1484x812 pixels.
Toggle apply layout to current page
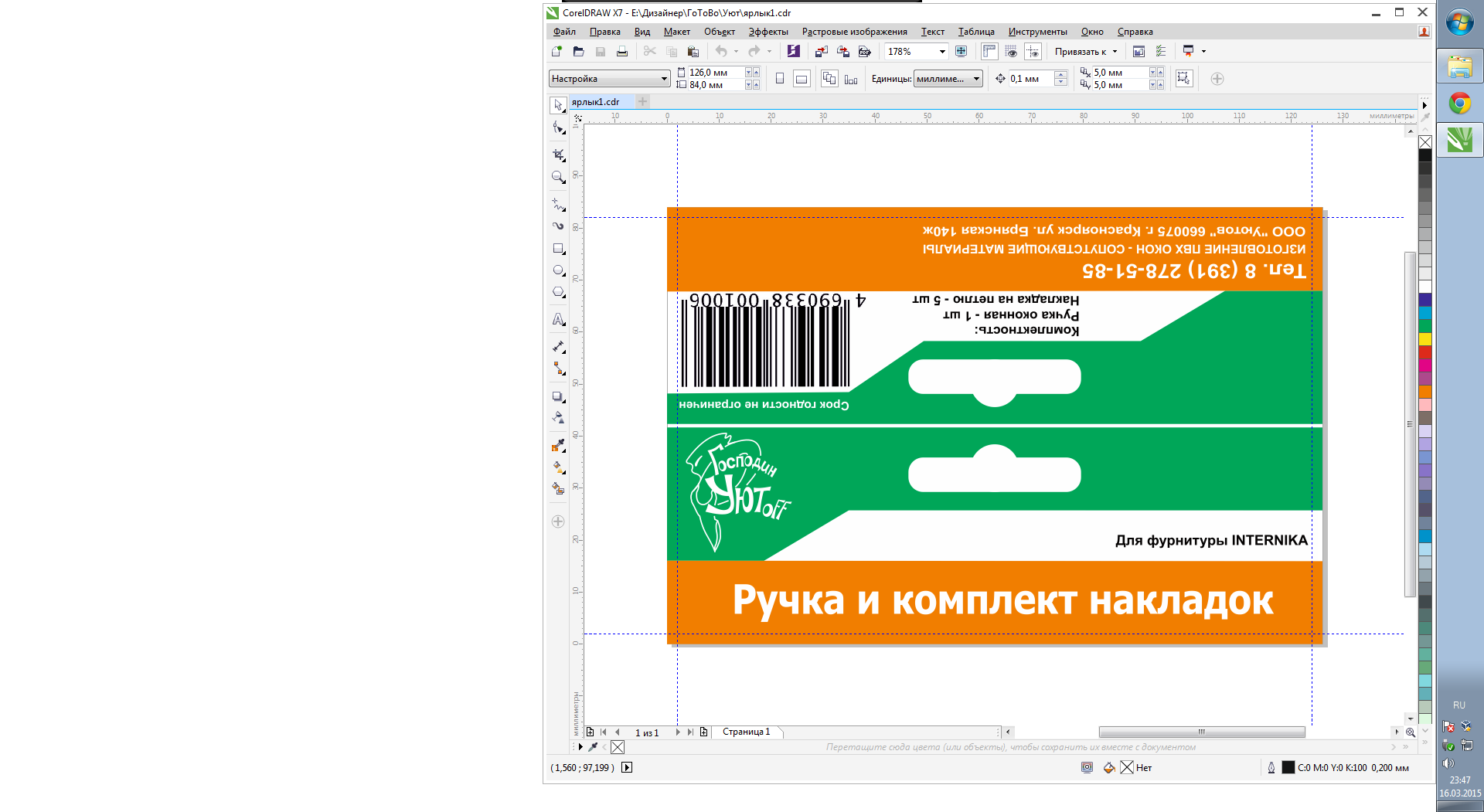tap(851, 79)
